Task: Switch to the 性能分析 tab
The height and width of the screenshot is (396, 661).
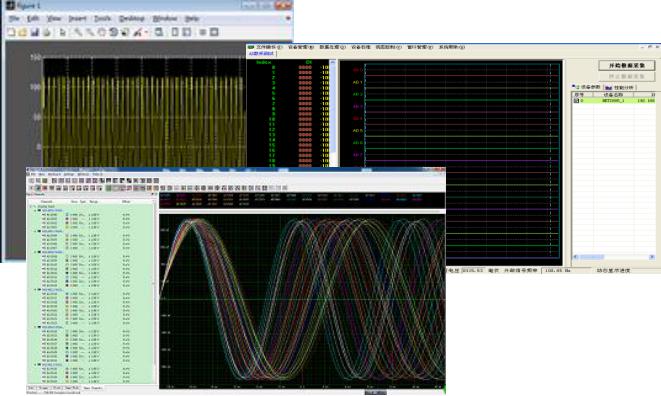Action: 620,87
